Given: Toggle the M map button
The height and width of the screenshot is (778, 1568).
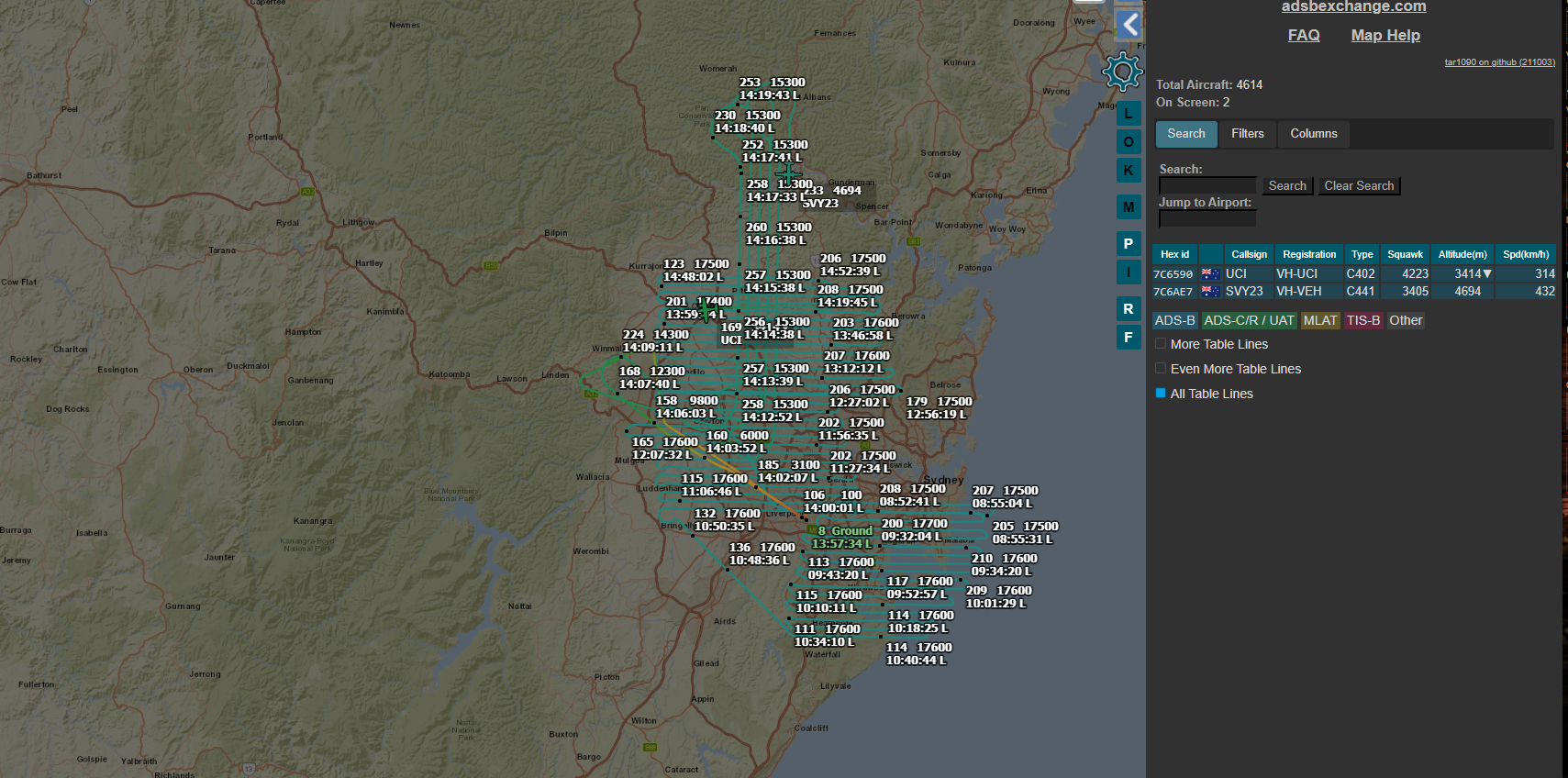Looking at the screenshot, I should coord(1129,207).
